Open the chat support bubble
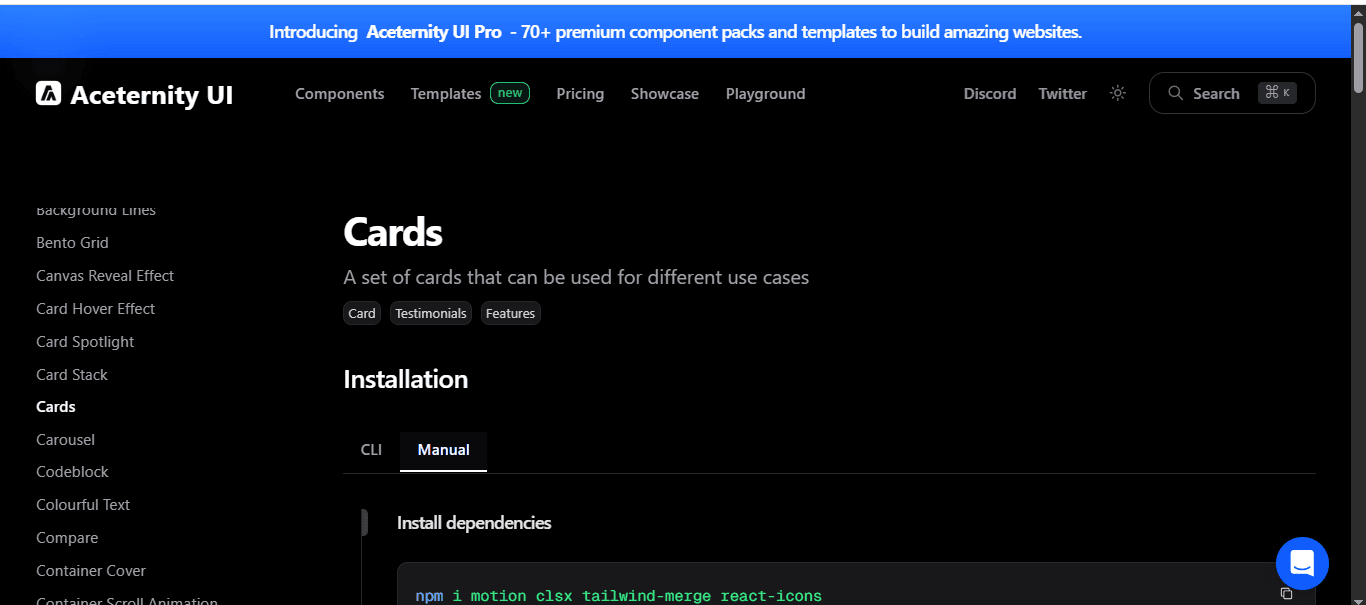The height and width of the screenshot is (605, 1366). click(1302, 563)
